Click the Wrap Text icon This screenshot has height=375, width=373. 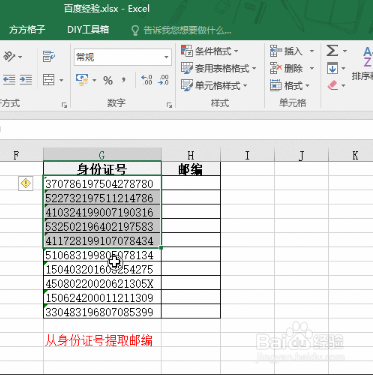point(49,56)
